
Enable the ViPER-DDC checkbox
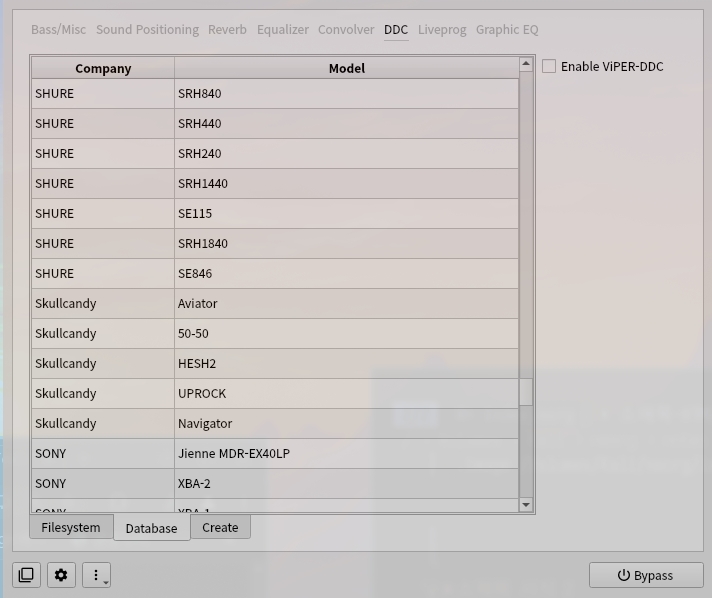[549, 66]
